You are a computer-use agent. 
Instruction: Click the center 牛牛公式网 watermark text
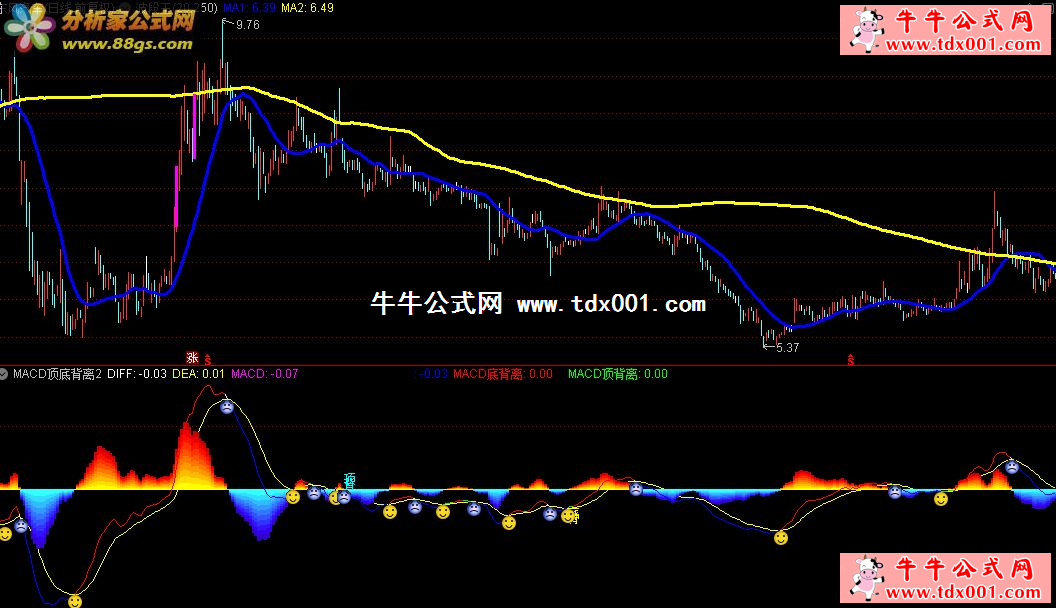click(x=436, y=304)
